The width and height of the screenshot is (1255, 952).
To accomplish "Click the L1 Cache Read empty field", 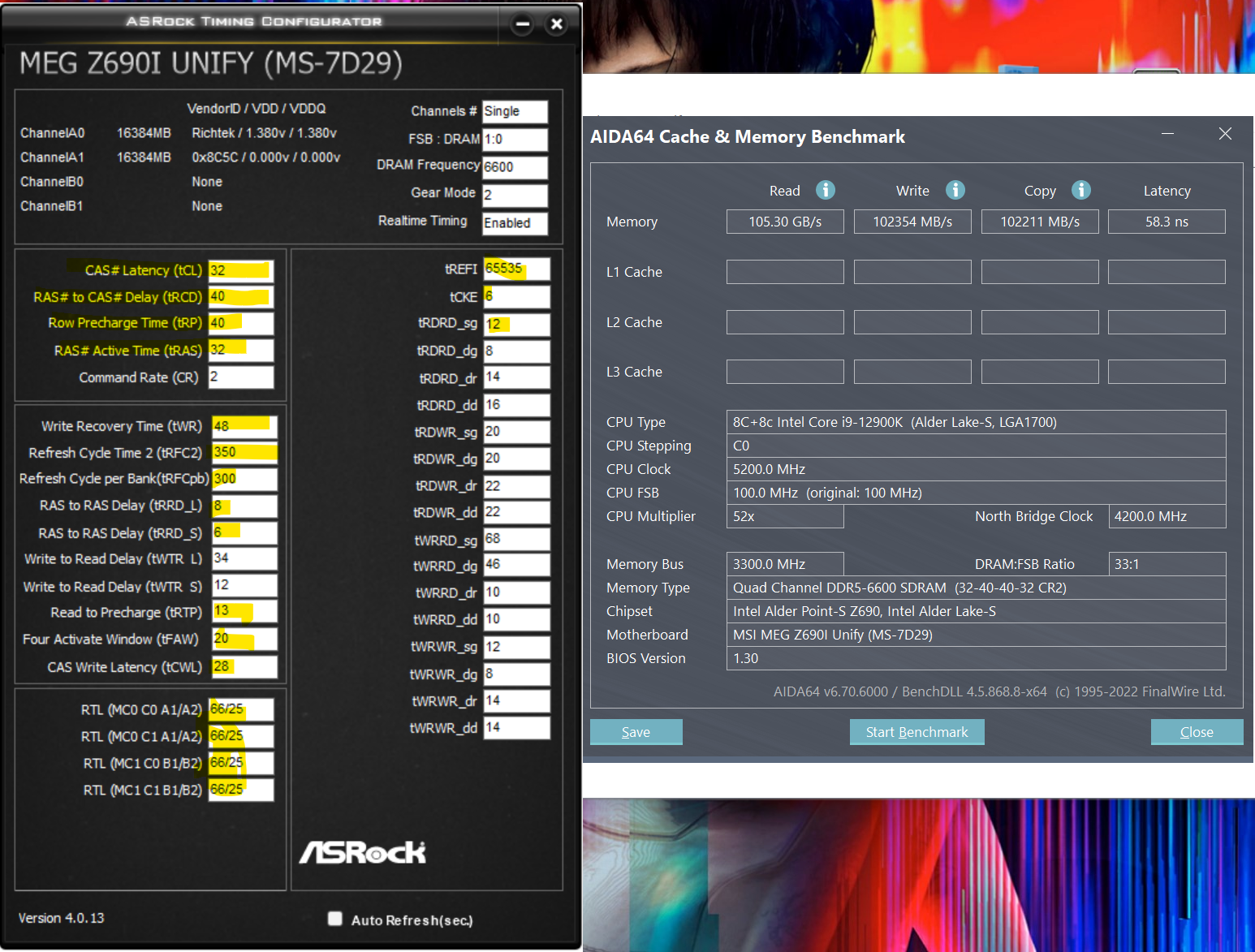I will (785, 272).
